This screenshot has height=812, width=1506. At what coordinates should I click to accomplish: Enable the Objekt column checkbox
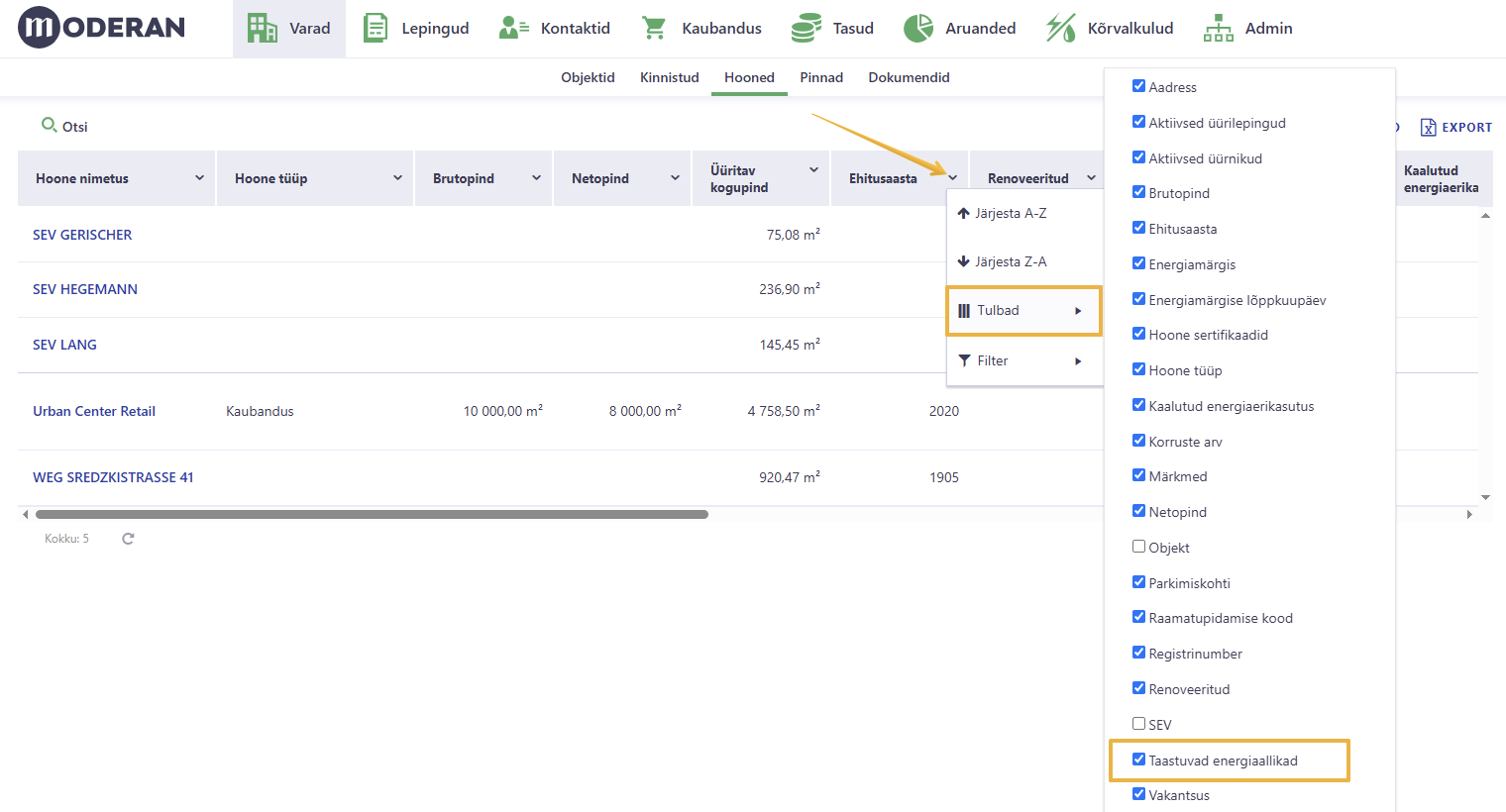coord(1138,547)
